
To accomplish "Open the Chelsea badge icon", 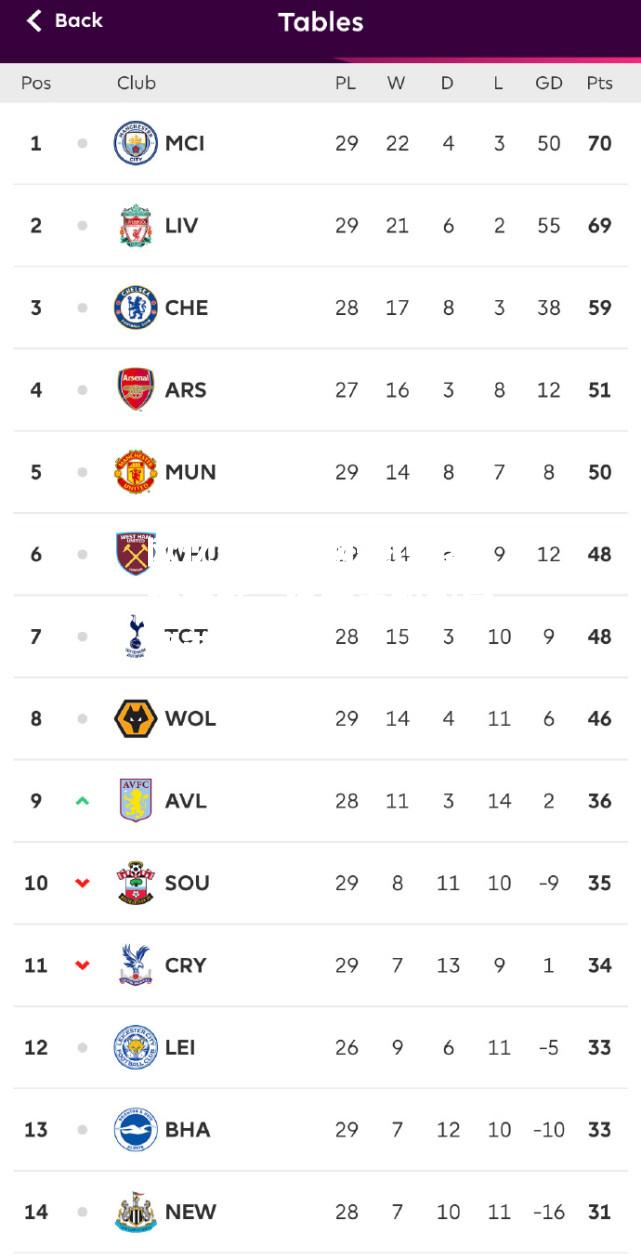I will point(135,308).
